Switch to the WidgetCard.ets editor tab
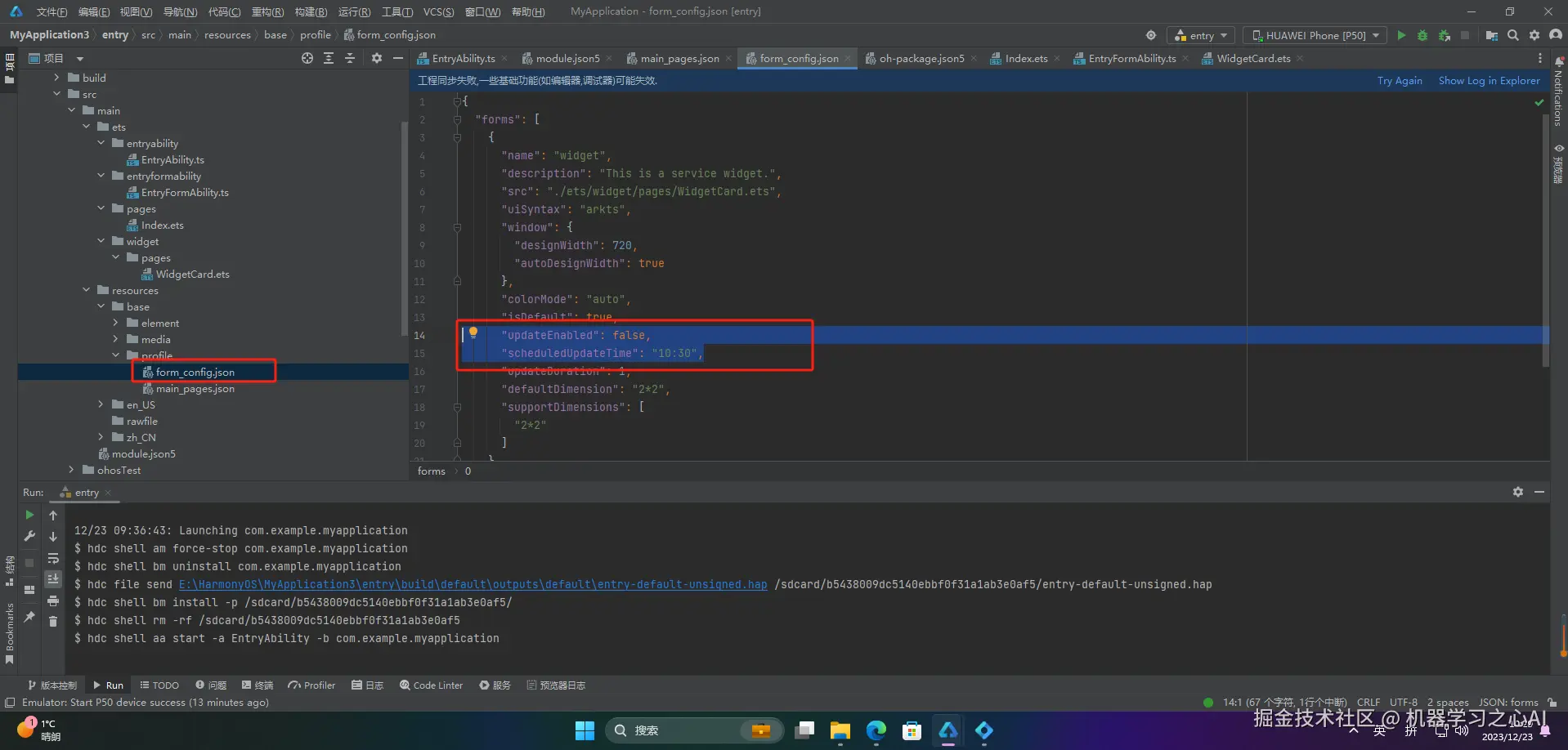The image size is (1568, 750). pyautogui.click(x=1252, y=58)
